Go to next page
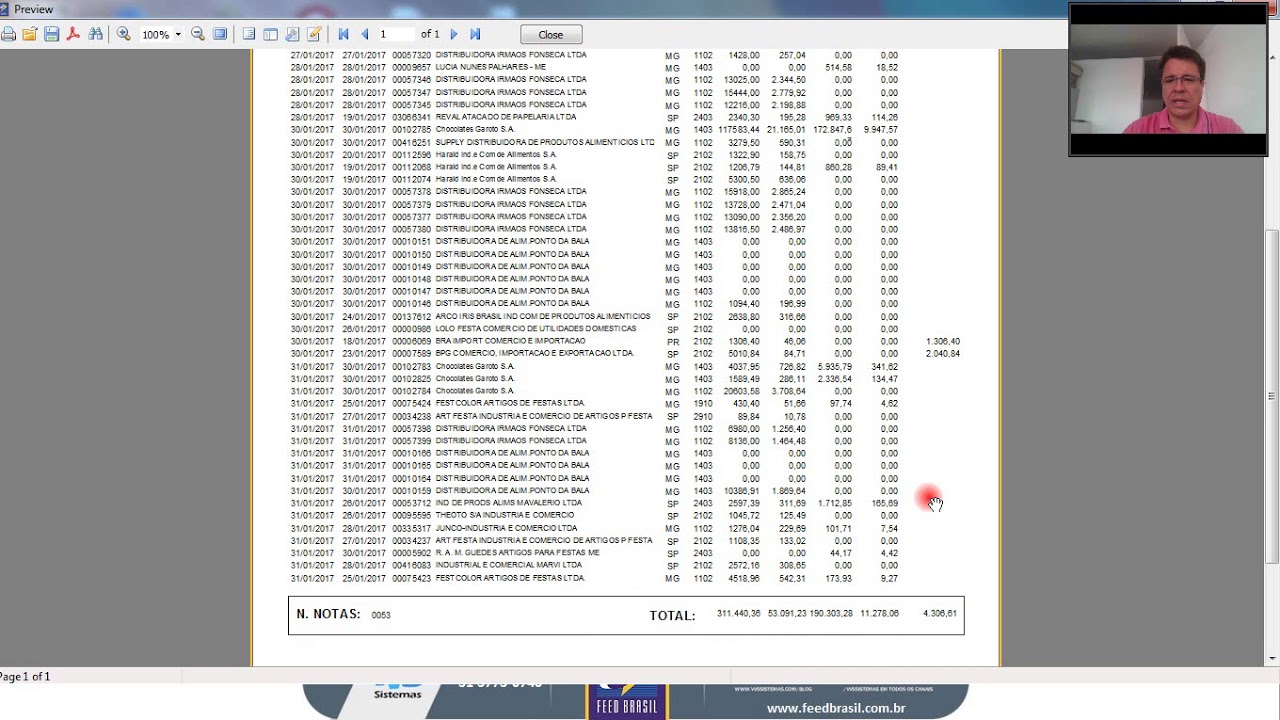Image resolution: width=1280 pixels, height=720 pixels. click(x=454, y=34)
